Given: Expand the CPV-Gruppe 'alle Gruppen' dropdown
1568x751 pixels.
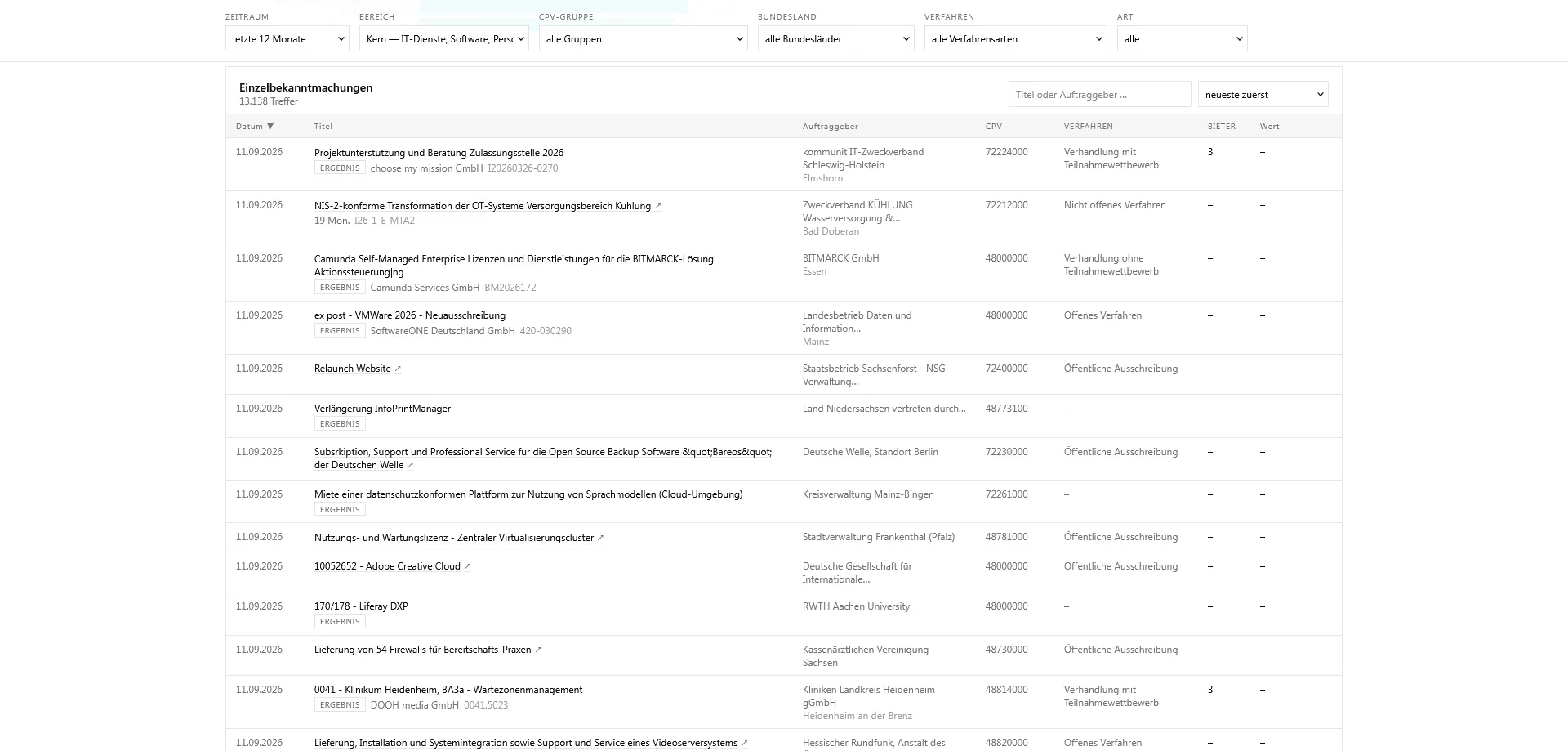Looking at the screenshot, I should [x=643, y=38].
